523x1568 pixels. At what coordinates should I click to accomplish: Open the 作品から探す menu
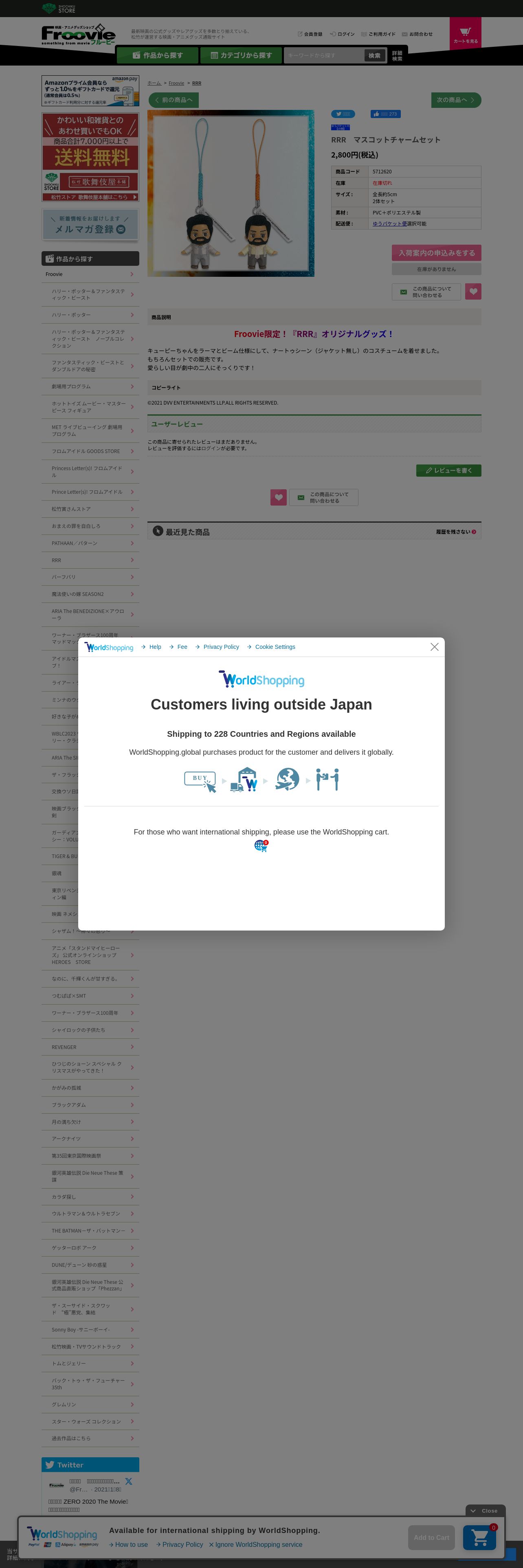[158, 55]
